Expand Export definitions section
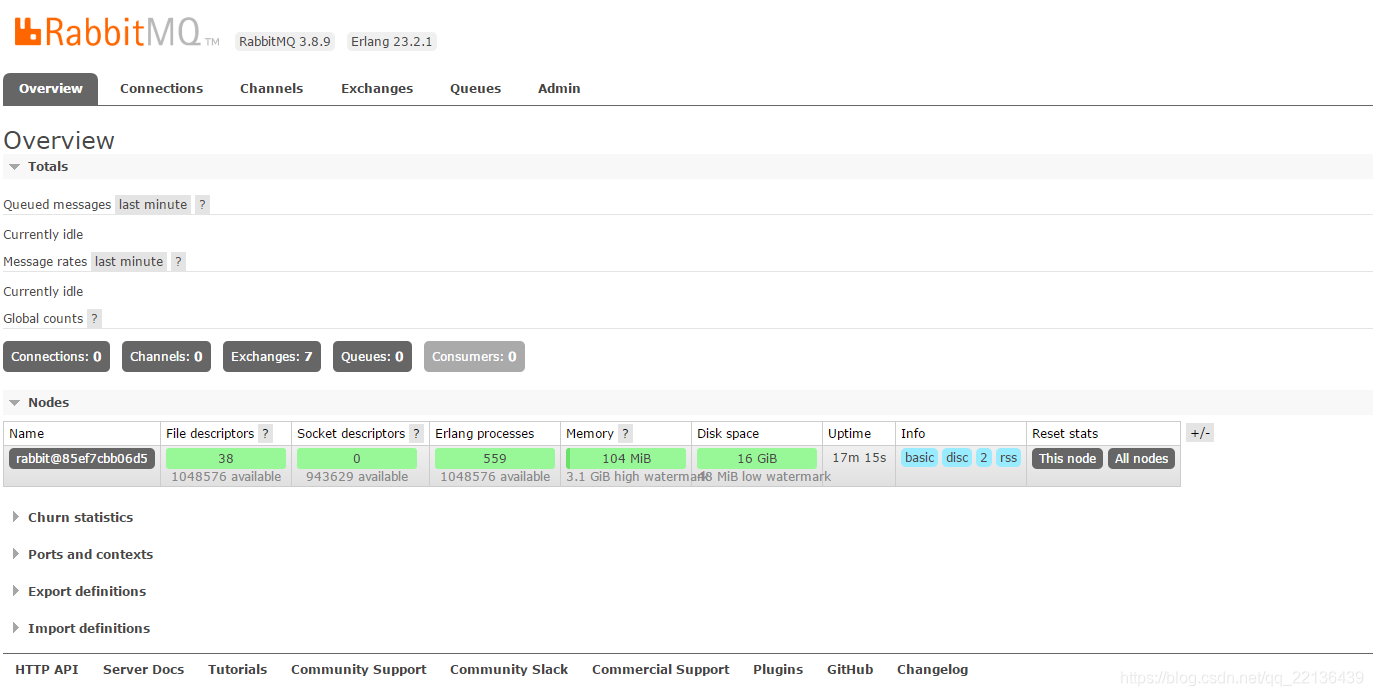The image size is (1373, 696). (78, 591)
